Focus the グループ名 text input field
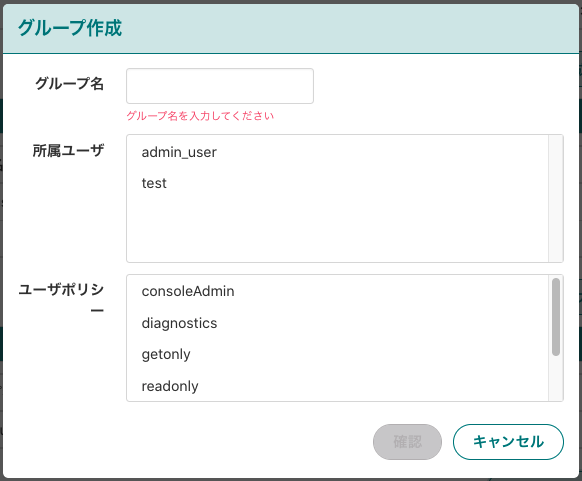The image size is (582, 481). tap(220, 86)
